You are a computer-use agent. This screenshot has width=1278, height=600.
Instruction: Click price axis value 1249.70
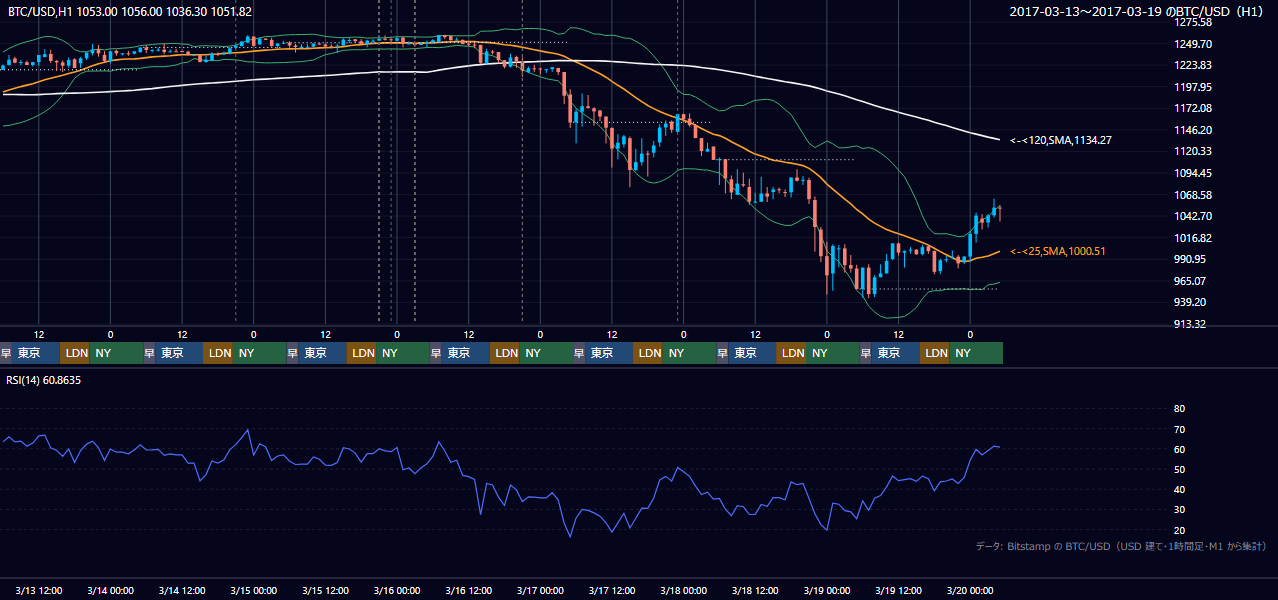click(x=1192, y=44)
